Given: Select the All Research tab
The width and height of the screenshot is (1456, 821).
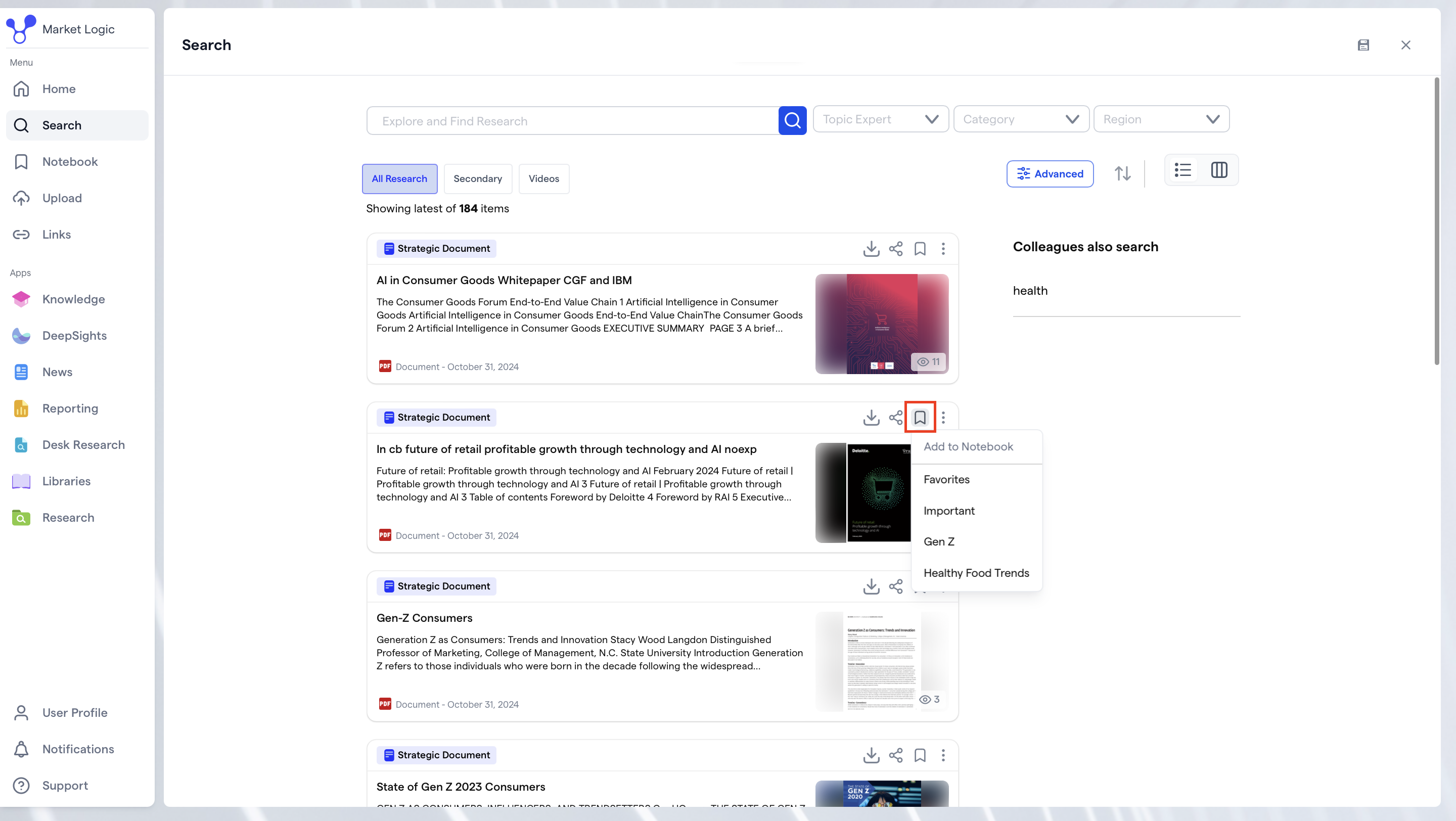Looking at the screenshot, I should [399, 178].
